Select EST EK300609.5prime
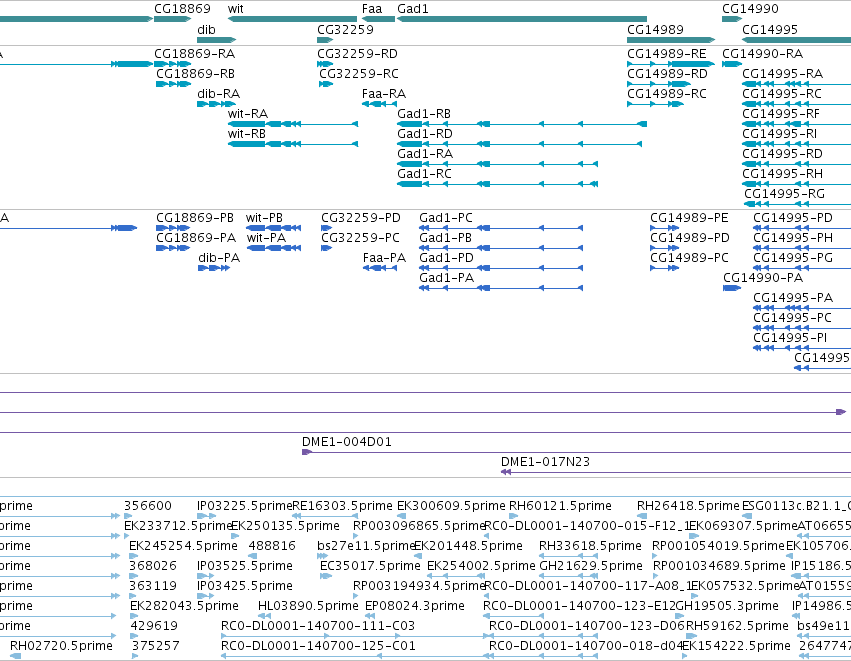Image resolution: width=851 pixels, height=661 pixels. pos(401,516)
